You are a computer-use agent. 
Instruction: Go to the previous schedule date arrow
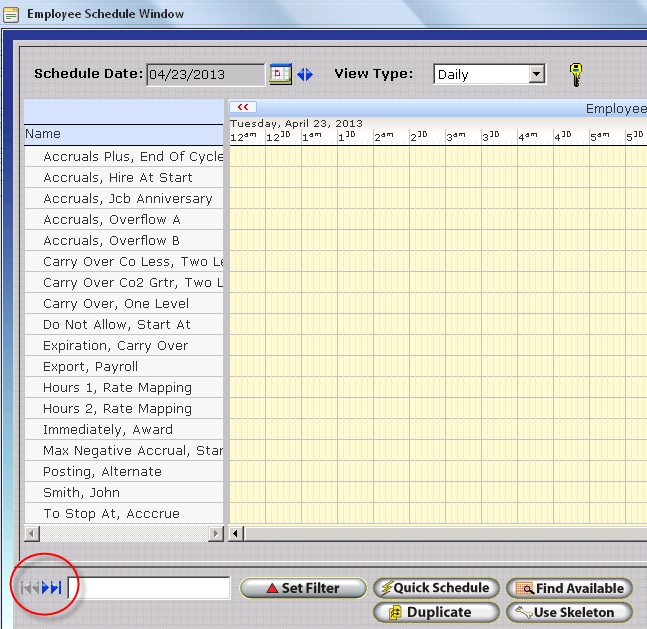(301, 74)
